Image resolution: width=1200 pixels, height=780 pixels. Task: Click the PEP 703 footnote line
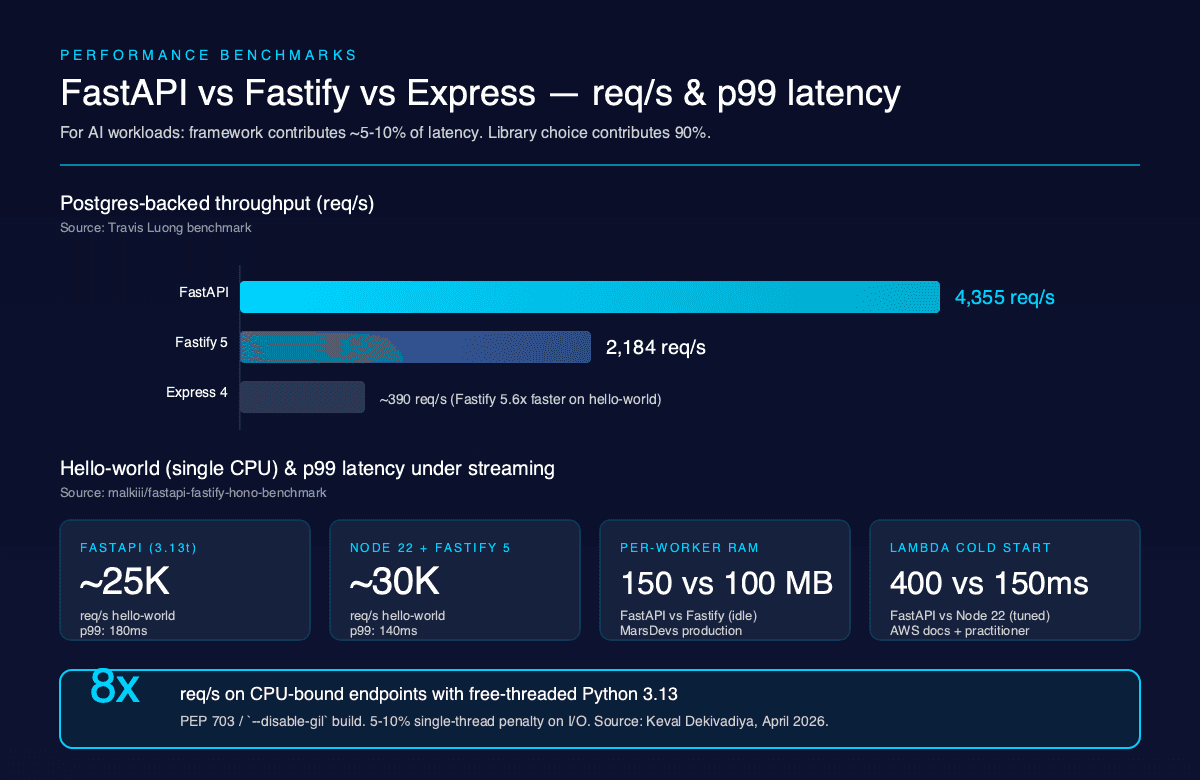pyautogui.click(x=504, y=721)
